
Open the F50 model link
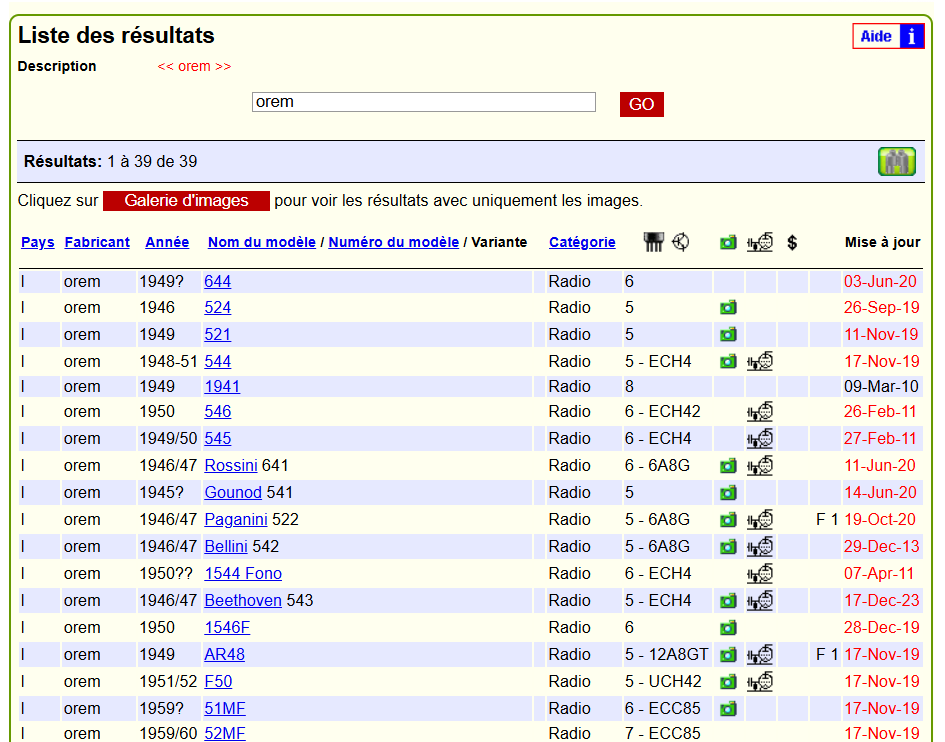(218, 682)
